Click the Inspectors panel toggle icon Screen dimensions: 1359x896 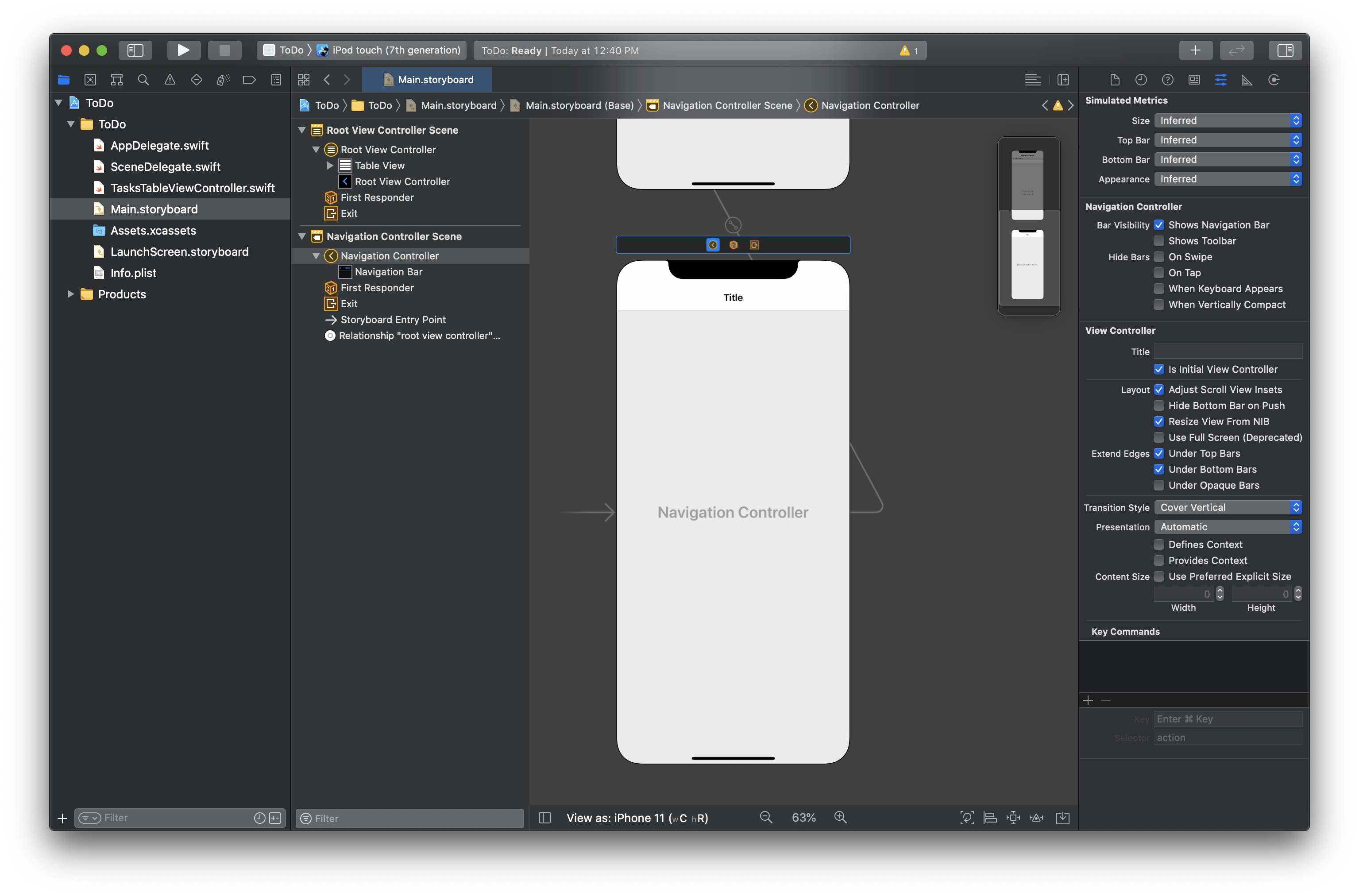tap(1285, 50)
